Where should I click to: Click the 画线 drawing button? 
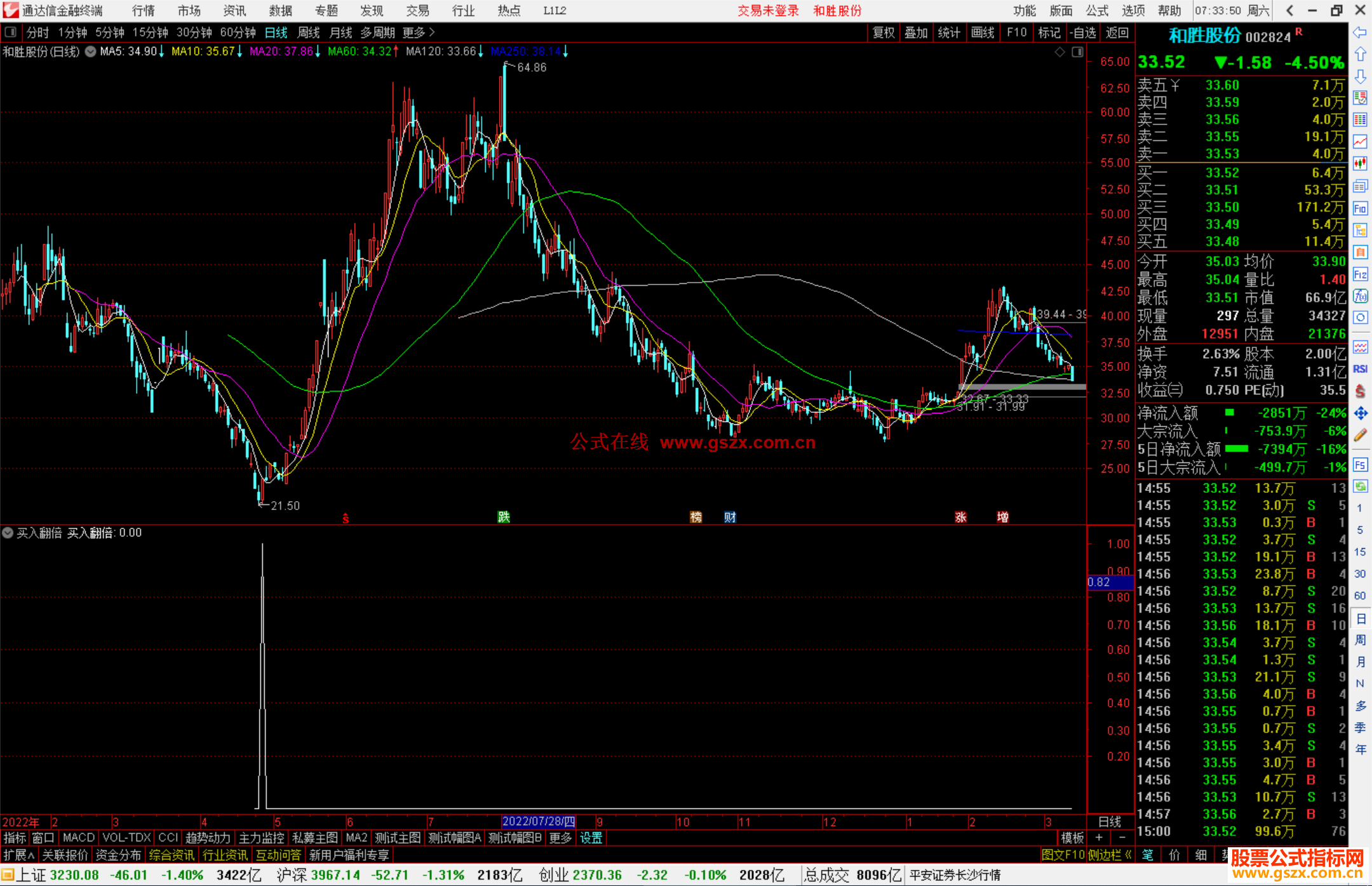982,32
